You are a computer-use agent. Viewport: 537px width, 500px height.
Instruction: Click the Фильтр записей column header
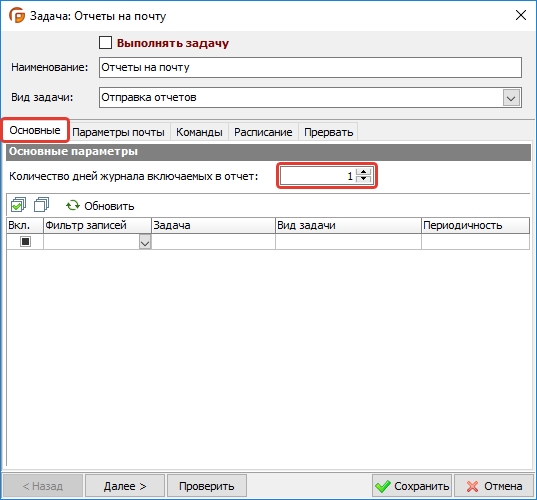[x=97, y=225]
